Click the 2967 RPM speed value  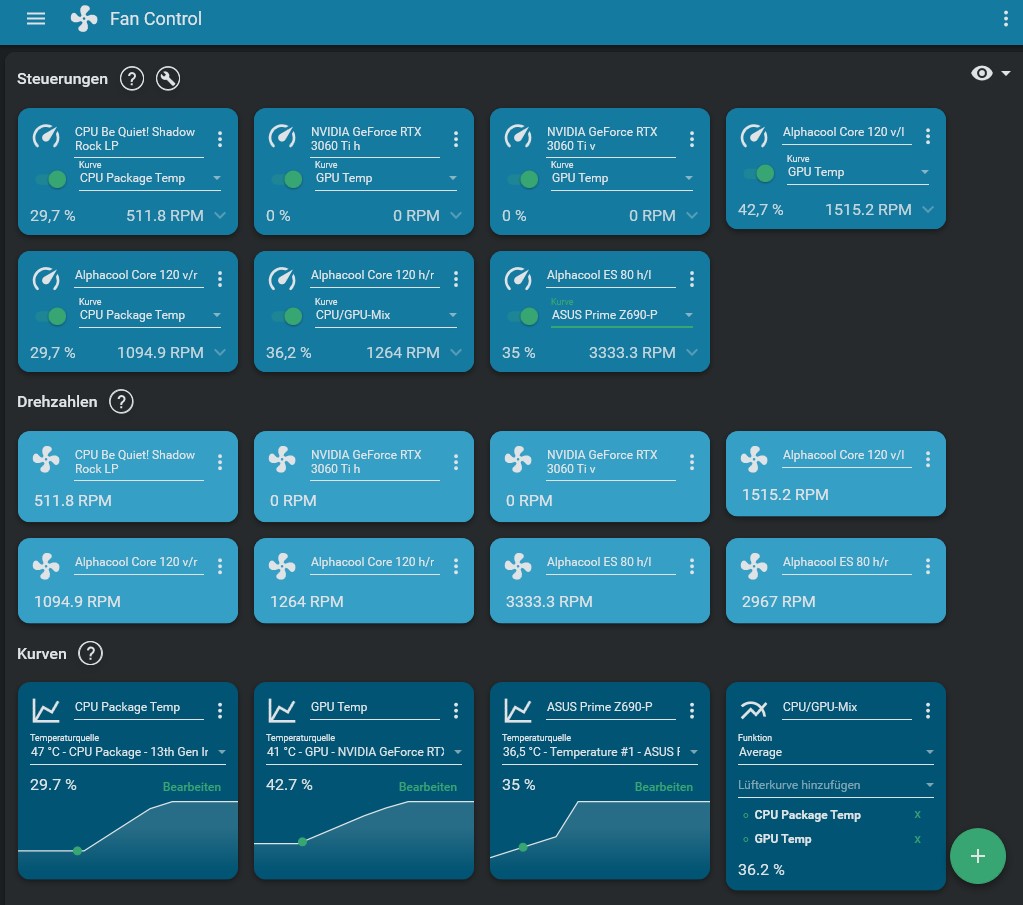click(x=779, y=602)
